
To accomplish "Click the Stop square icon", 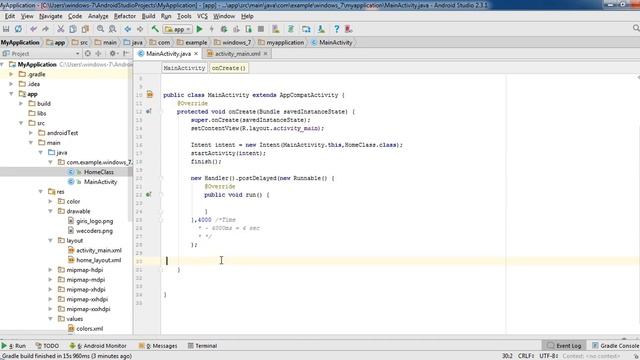I will pos(261,29).
